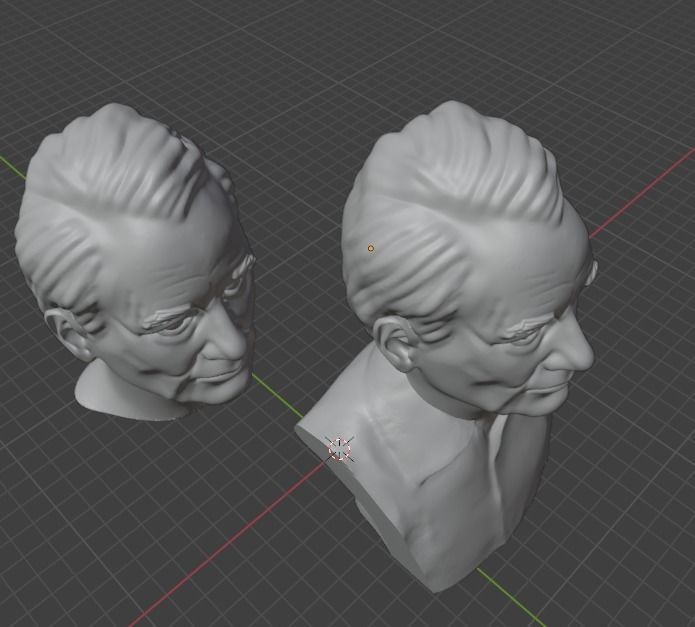Click the red-white 3D cursor crosshair
The height and width of the screenshot is (627, 695).
(x=340, y=449)
